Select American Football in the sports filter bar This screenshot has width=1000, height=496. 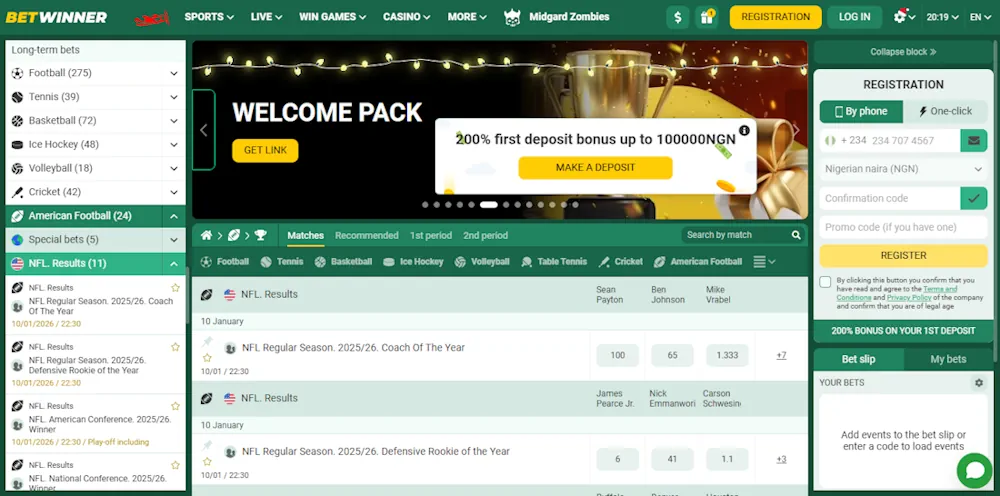coord(698,261)
